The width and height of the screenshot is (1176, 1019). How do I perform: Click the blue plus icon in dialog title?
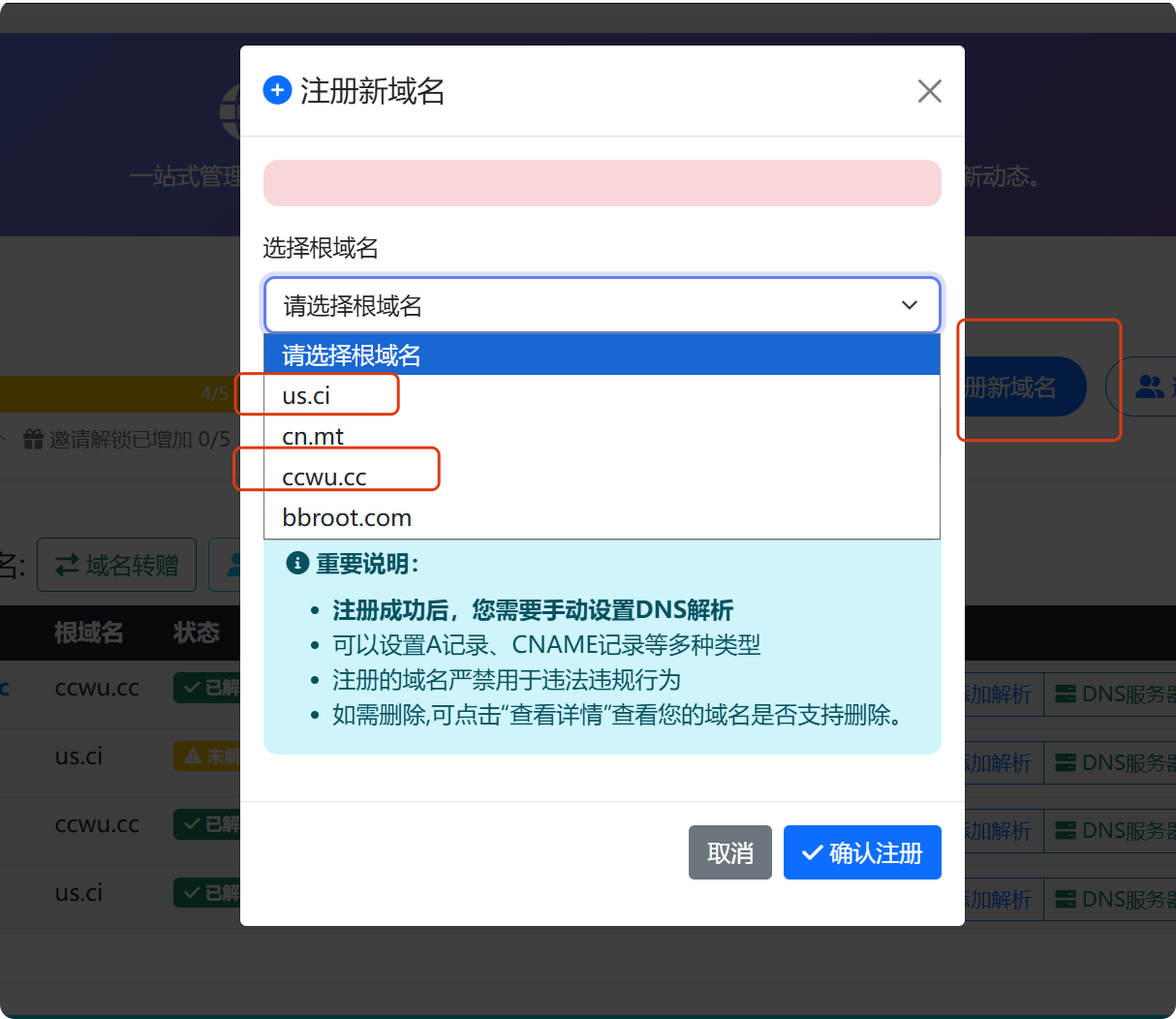coord(277,90)
